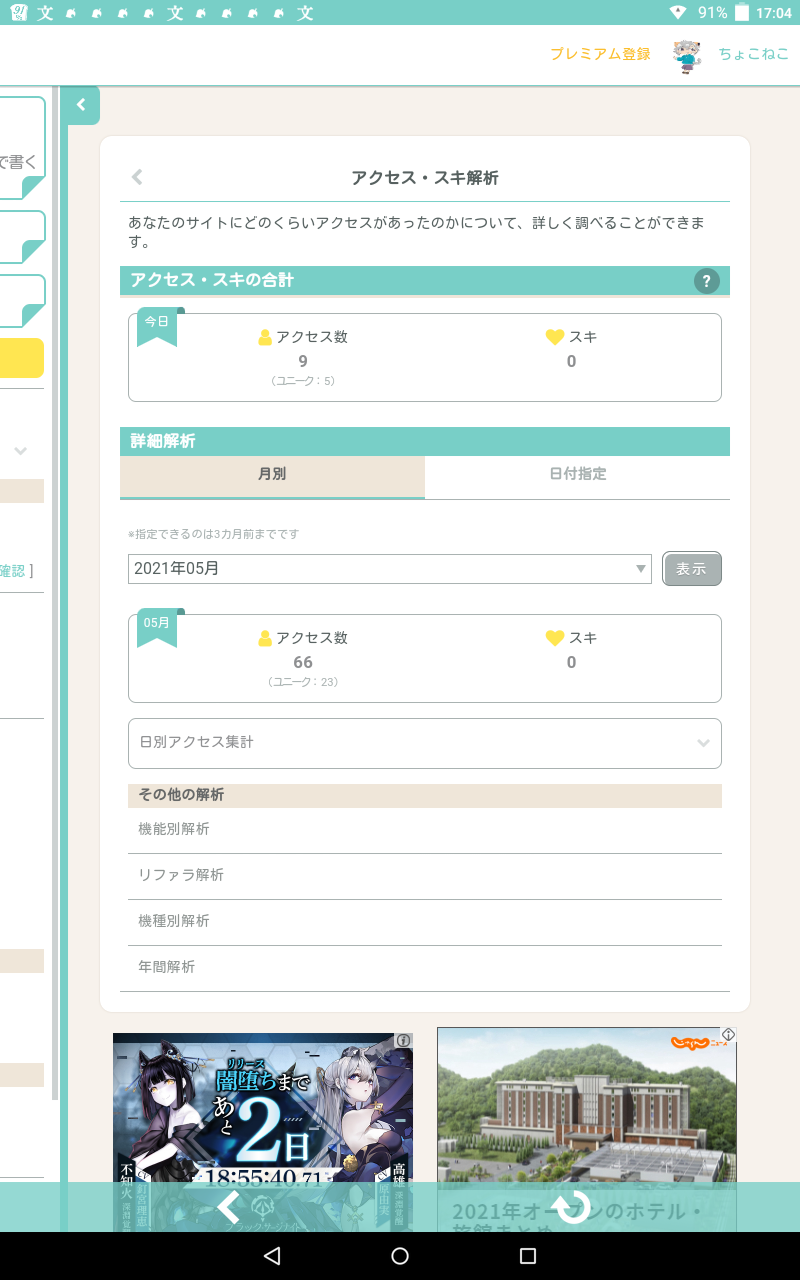800x1280 pixels.
Task: Tap the Android recent apps button
Action: [x=528, y=1256]
